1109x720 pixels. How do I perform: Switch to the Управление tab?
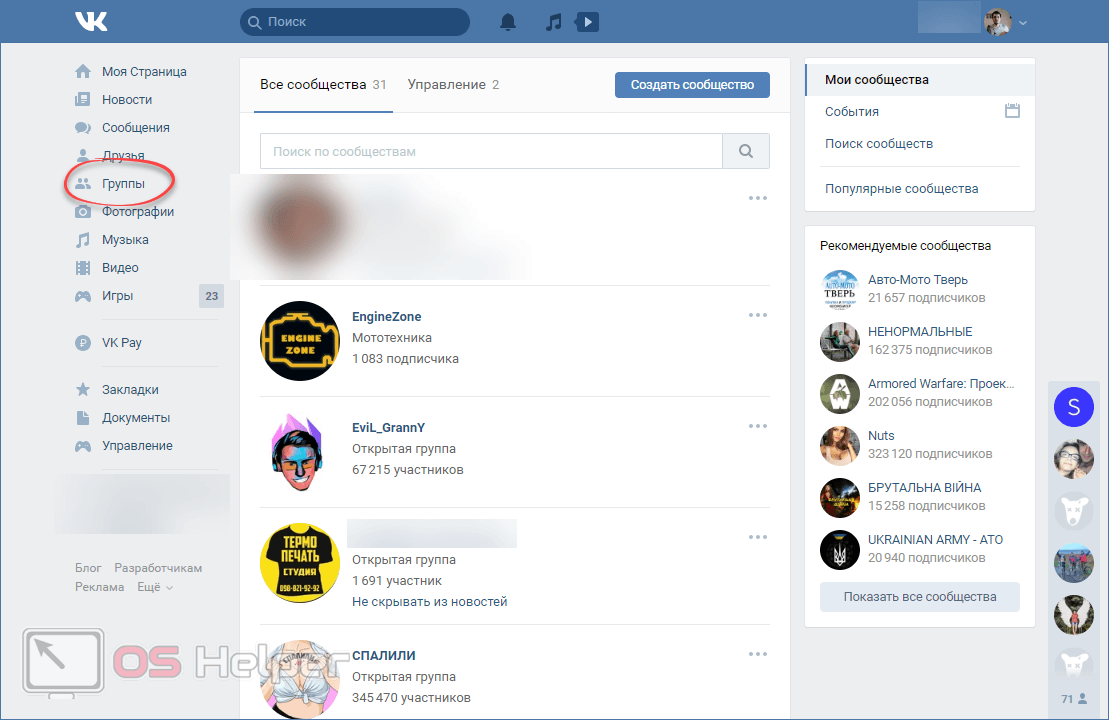point(453,85)
